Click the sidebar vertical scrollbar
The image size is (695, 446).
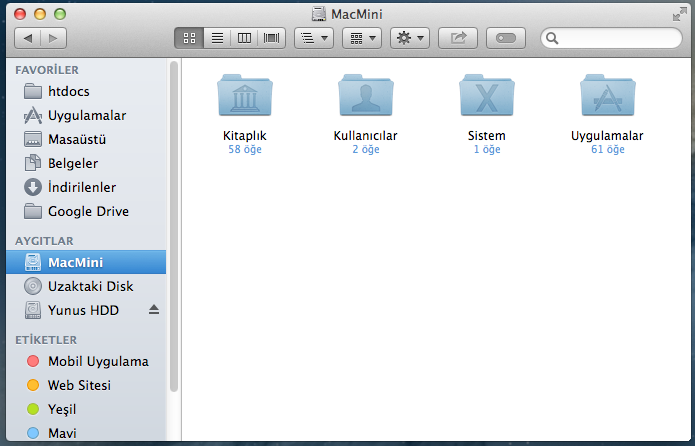(x=174, y=226)
